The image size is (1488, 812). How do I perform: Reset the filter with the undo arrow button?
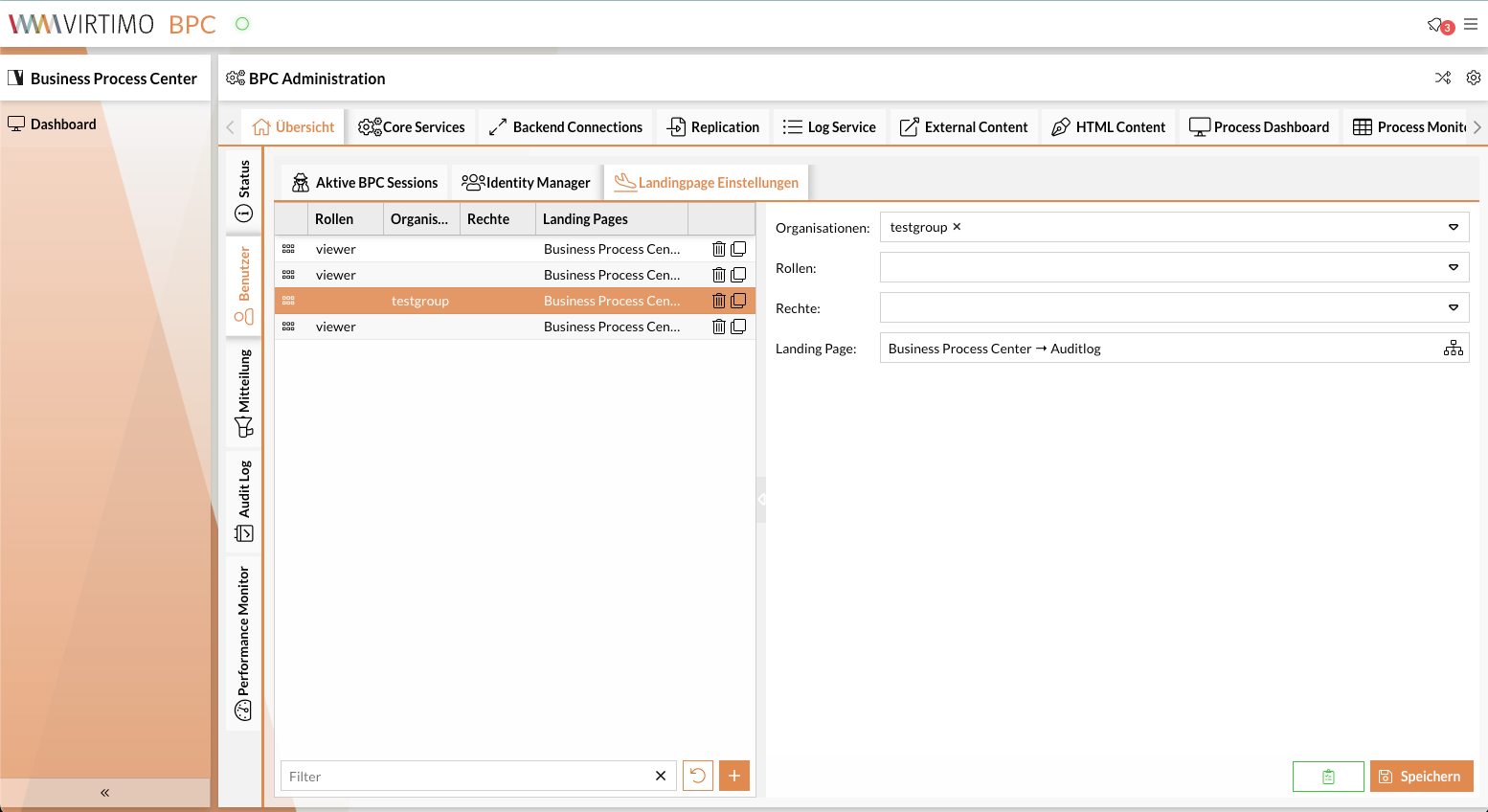[698, 776]
